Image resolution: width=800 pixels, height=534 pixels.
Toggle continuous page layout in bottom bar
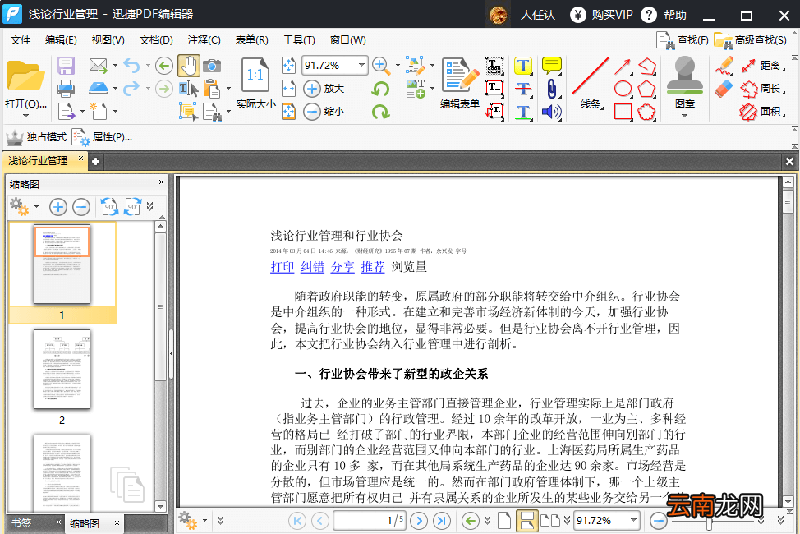pyautogui.click(x=527, y=521)
